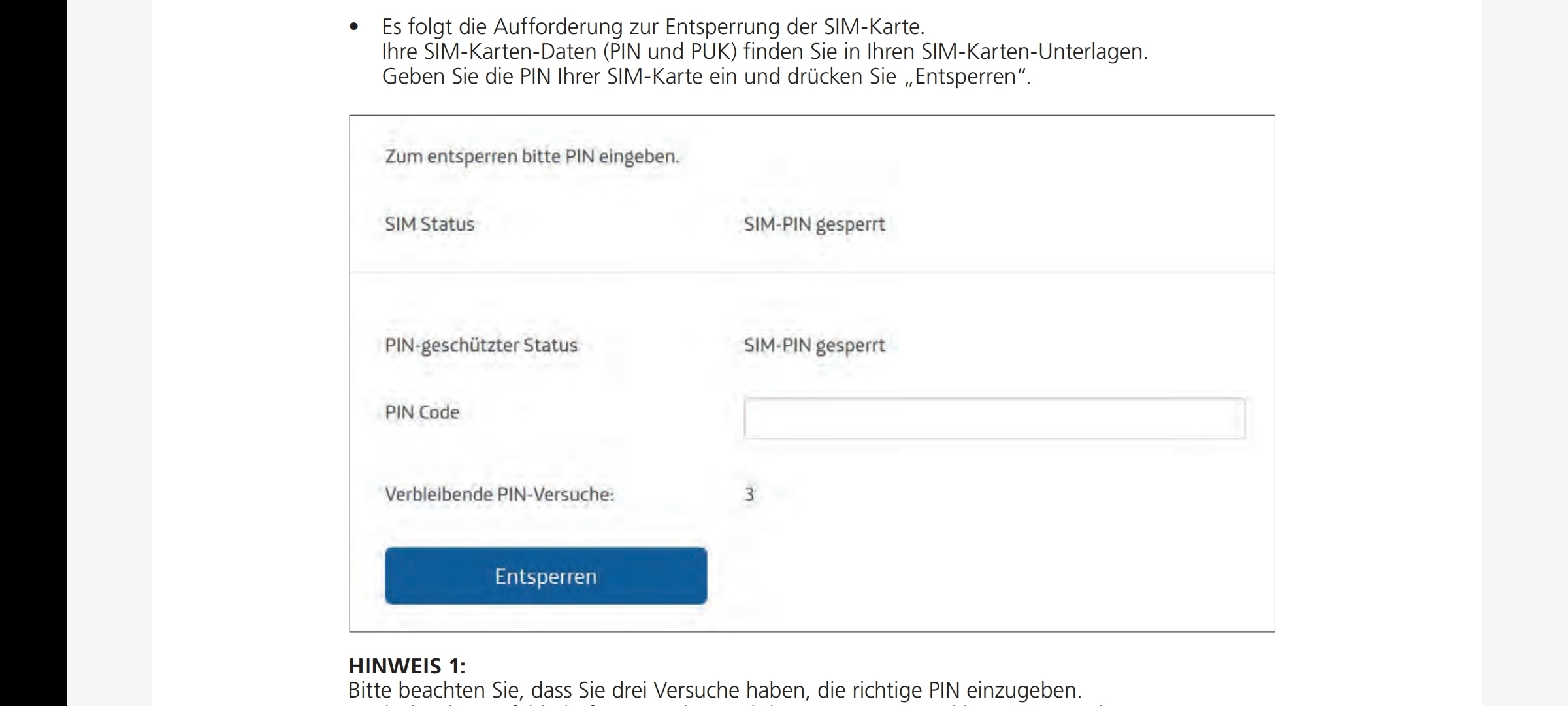Select the SIM Status label
1568x706 pixels.
point(429,224)
